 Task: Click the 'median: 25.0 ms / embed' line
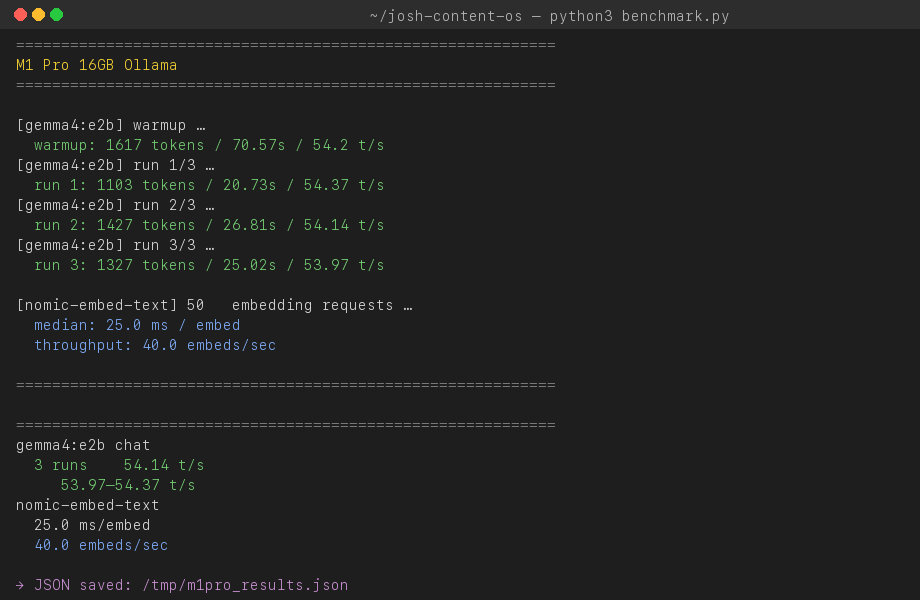[x=137, y=326]
